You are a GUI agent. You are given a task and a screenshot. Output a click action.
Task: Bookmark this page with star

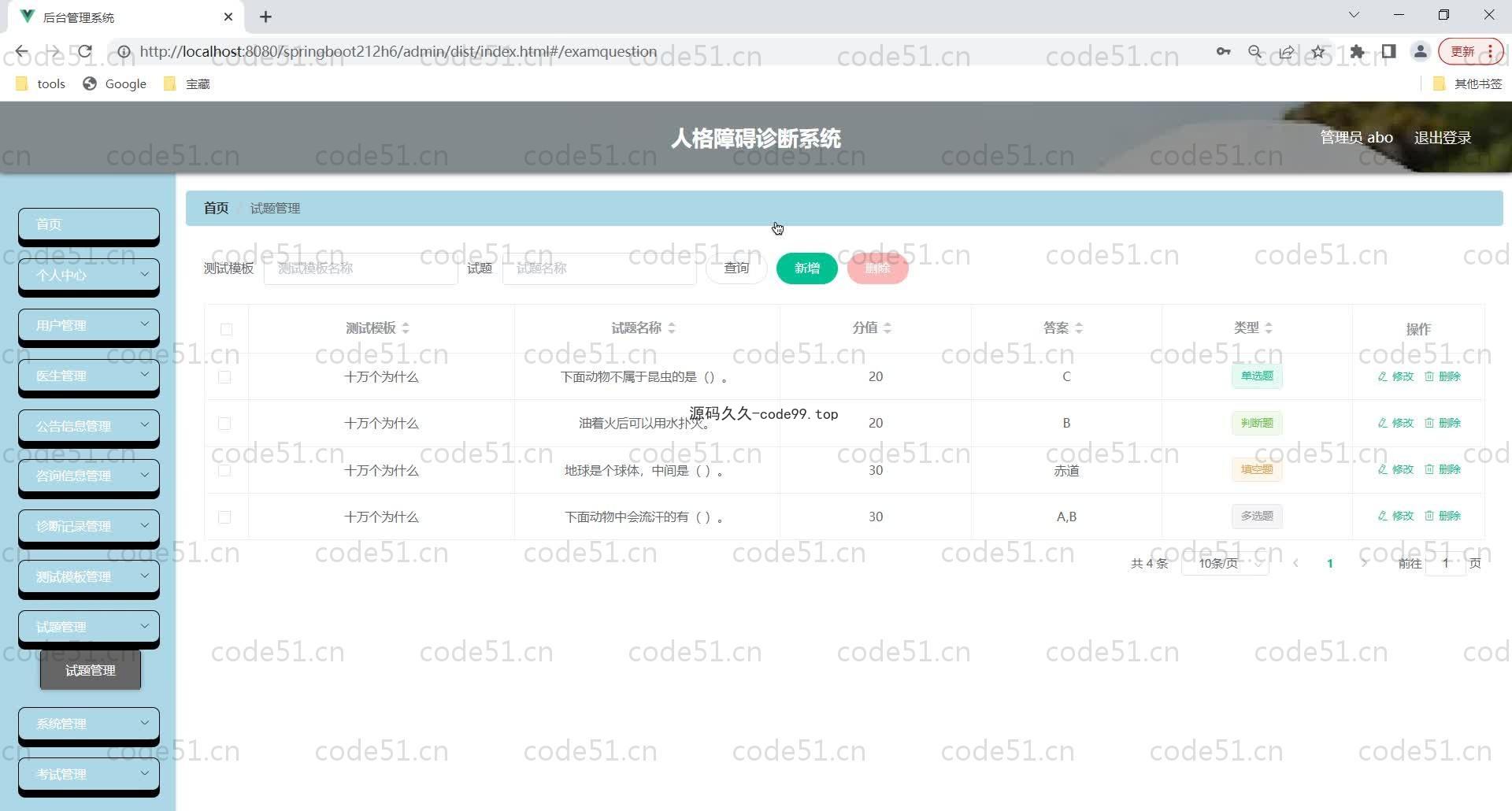click(x=1318, y=52)
